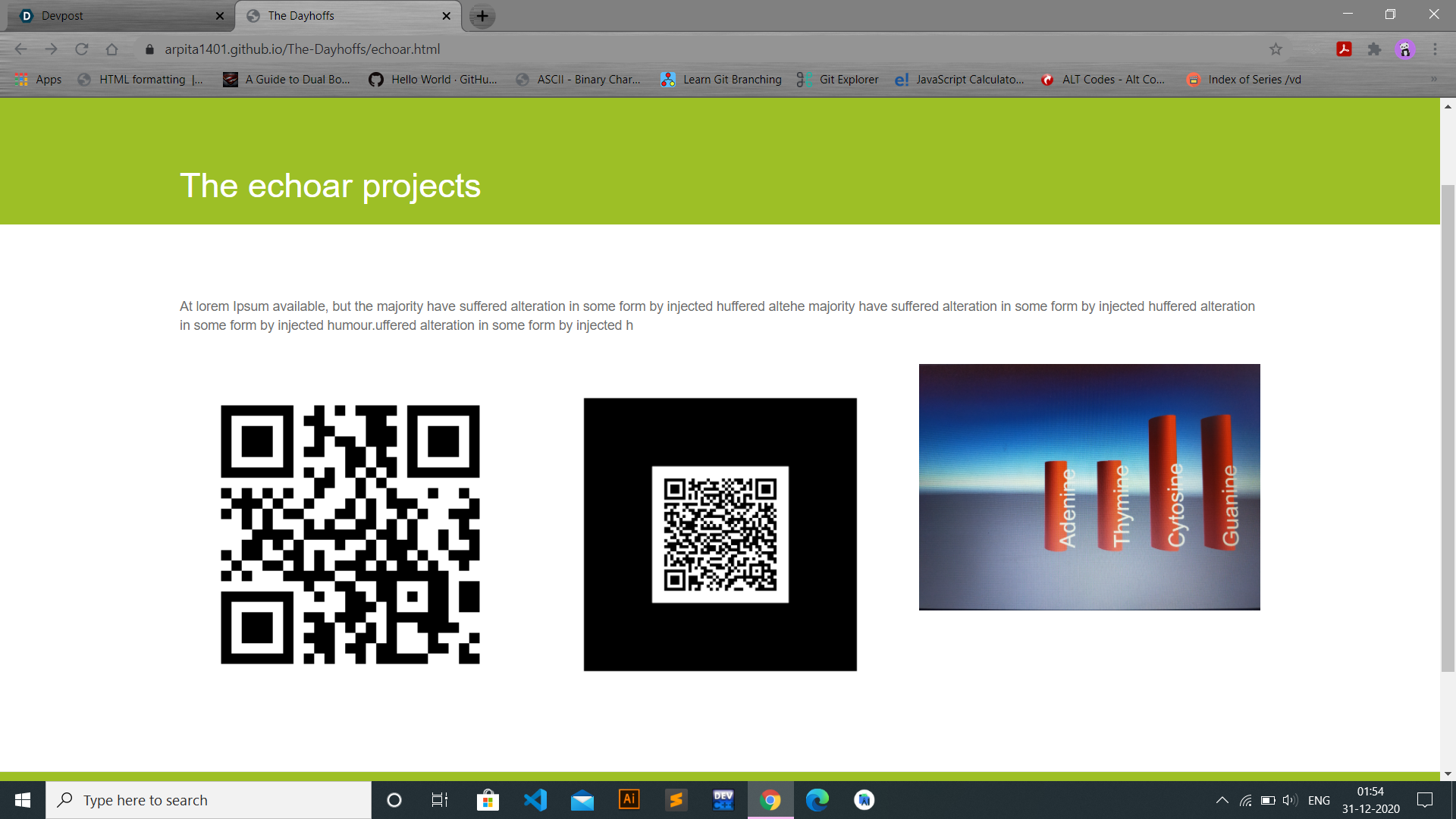Launch Microsoft Store from taskbar

tap(488, 800)
